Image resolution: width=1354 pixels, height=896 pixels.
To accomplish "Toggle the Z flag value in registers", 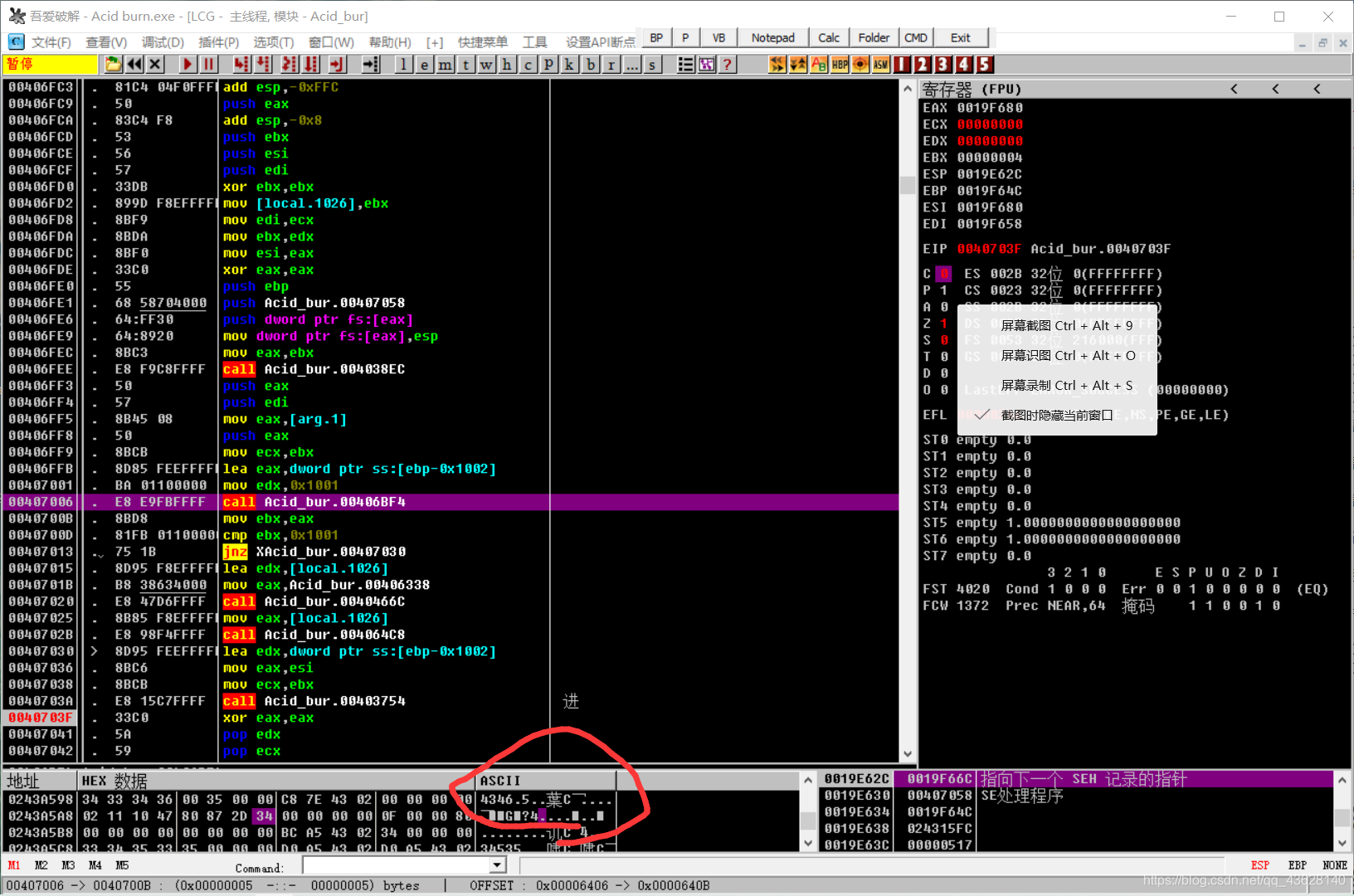I will 943,324.
